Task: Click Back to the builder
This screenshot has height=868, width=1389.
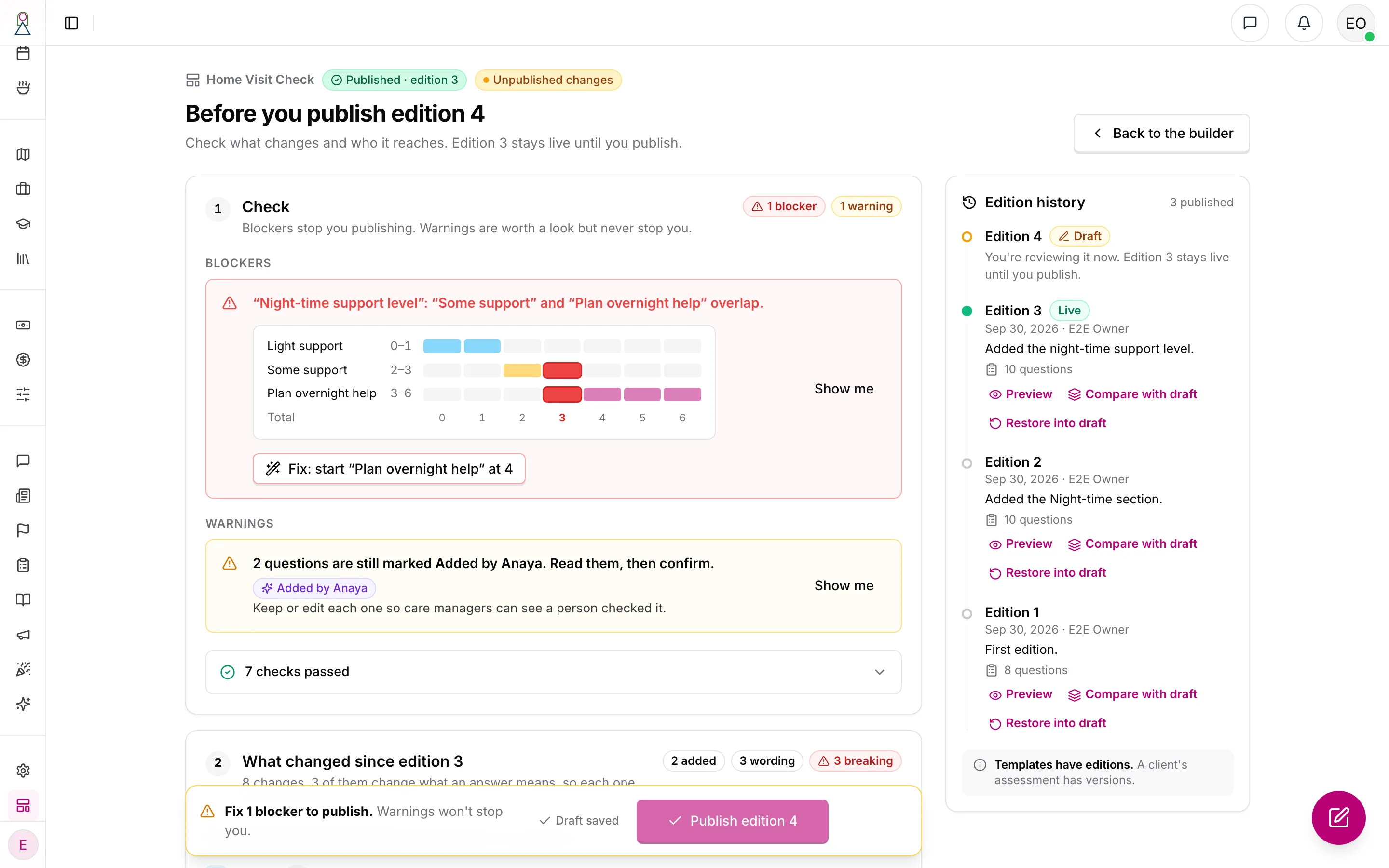Action: point(1161,133)
